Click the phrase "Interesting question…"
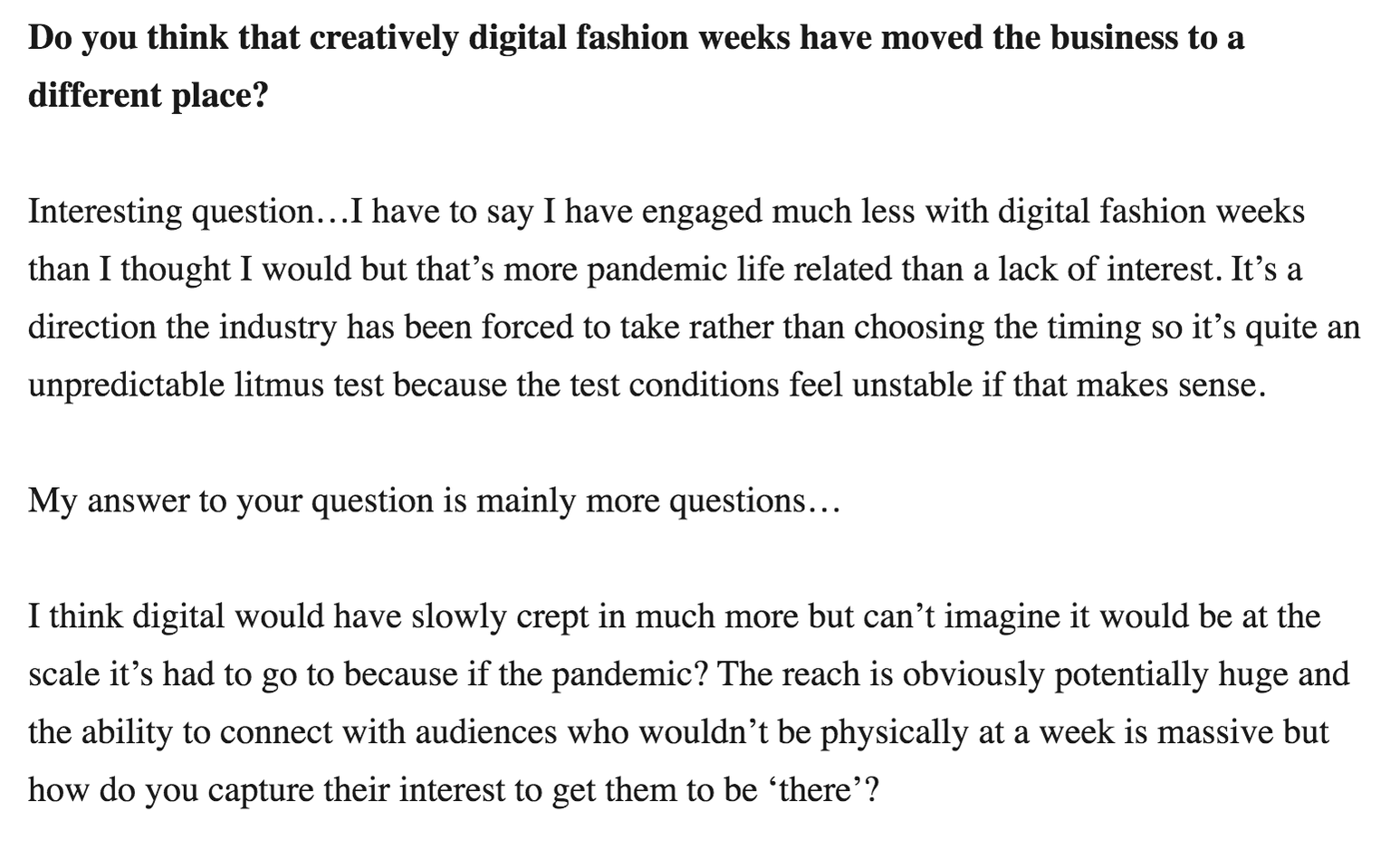 coord(189,211)
